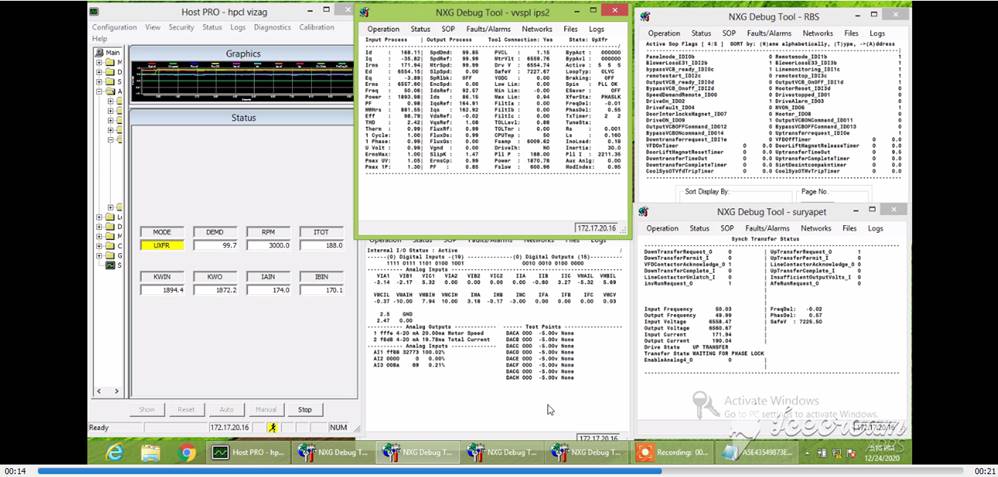This screenshot has height=477, width=998.
Task: Open Logs menu in Host PRO
Action: (x=238, y=27)
